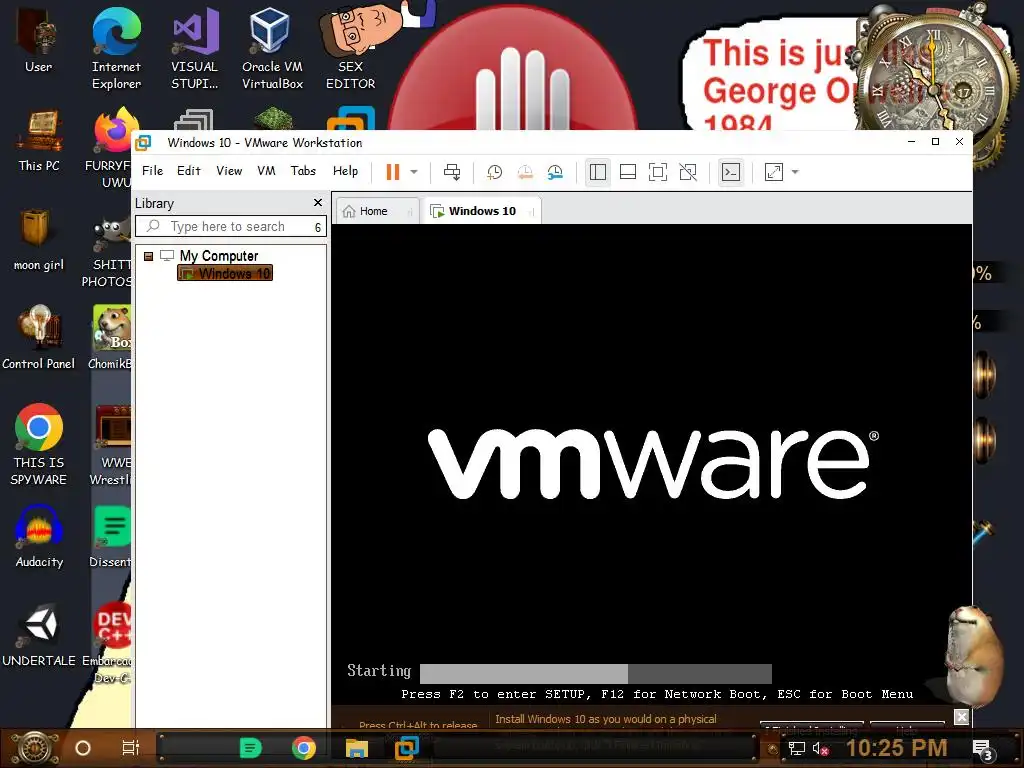Image resolution: width=1024 pixels, height=768 pixels.
Task: Open the power options dropdown beside the pause button
Action: tap(414, 172)
